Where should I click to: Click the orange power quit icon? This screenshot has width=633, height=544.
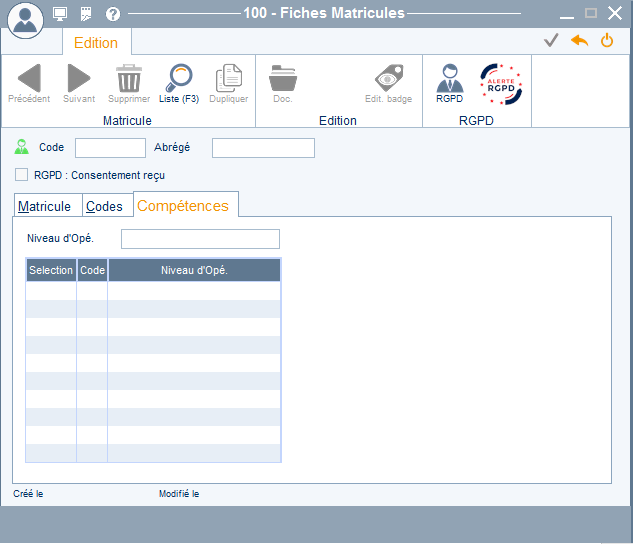607,40
